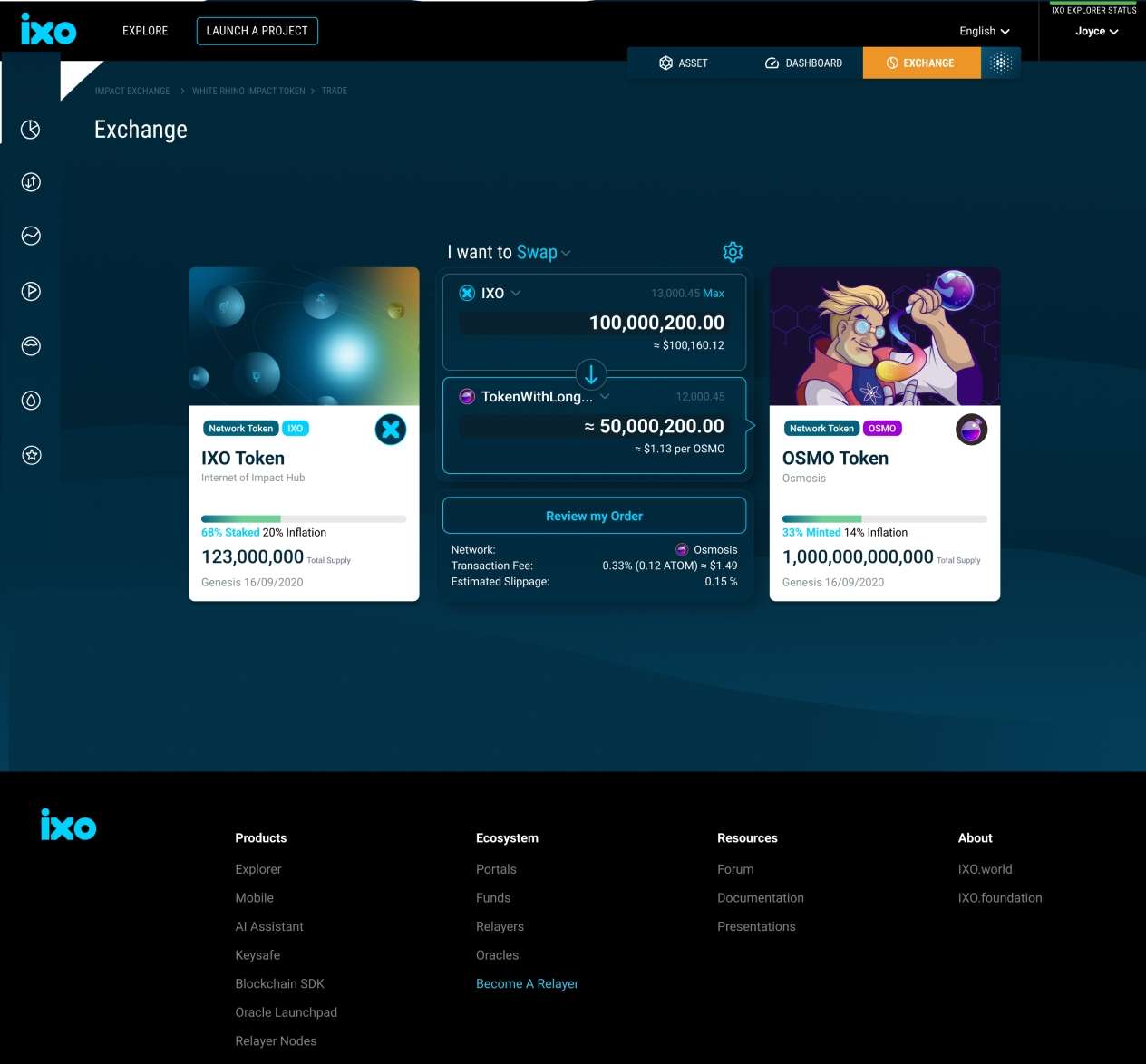The image size is (1146, 1064).
Task: Expand the Joyce account menu
Action: (x=1097, y=31)
